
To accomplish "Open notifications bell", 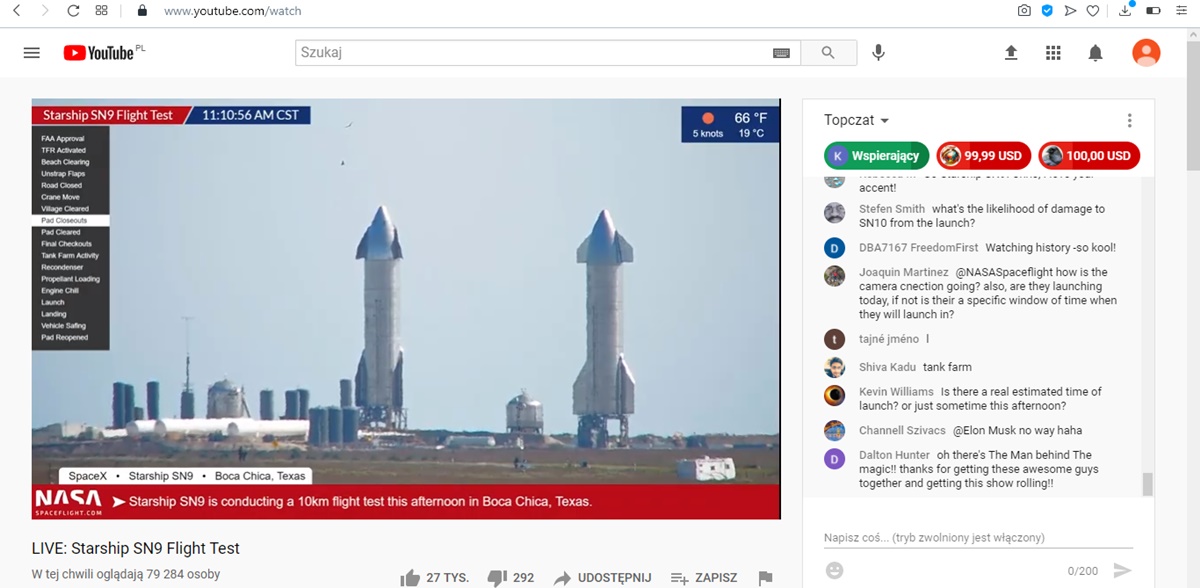I will click(1096, 53).
